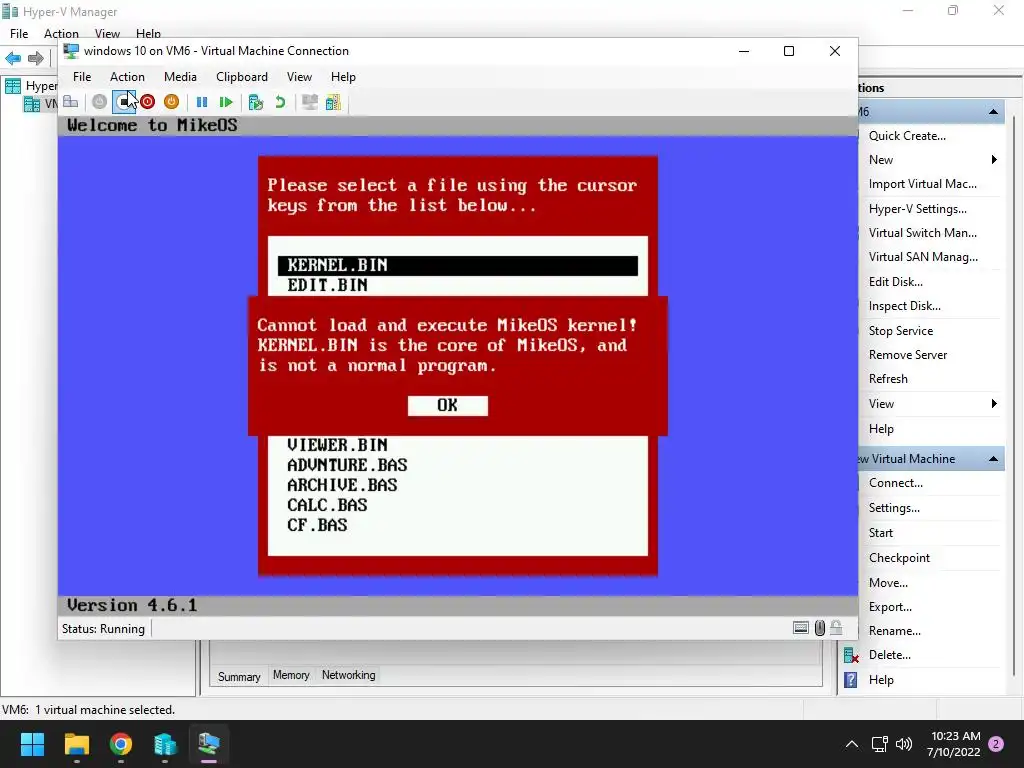Viewport: 1024px width, 768px height.
Task: Click the last VM Connection toolbar icon
Action: (333, 102)
